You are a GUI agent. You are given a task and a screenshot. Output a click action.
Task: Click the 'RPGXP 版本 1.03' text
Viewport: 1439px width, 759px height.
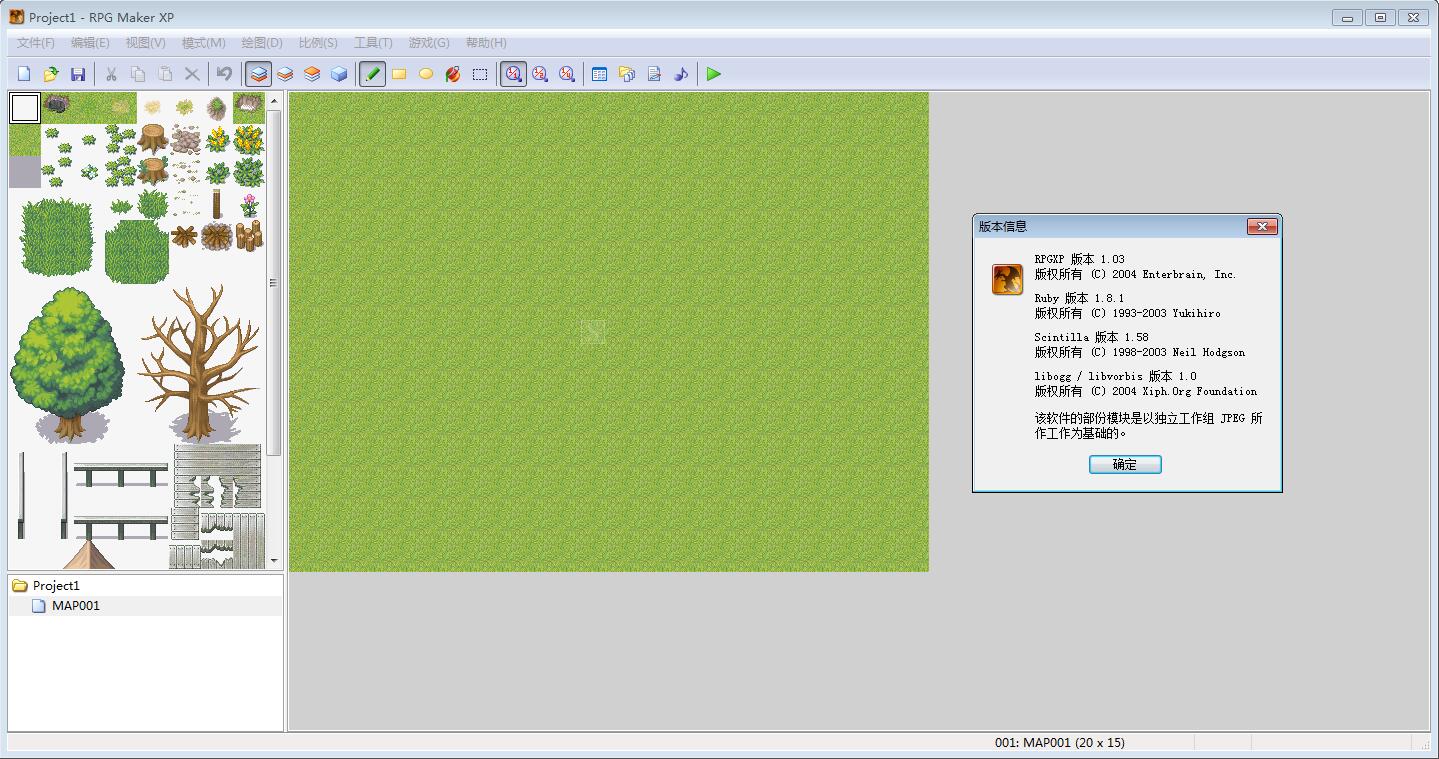[x=1080, y=259]
